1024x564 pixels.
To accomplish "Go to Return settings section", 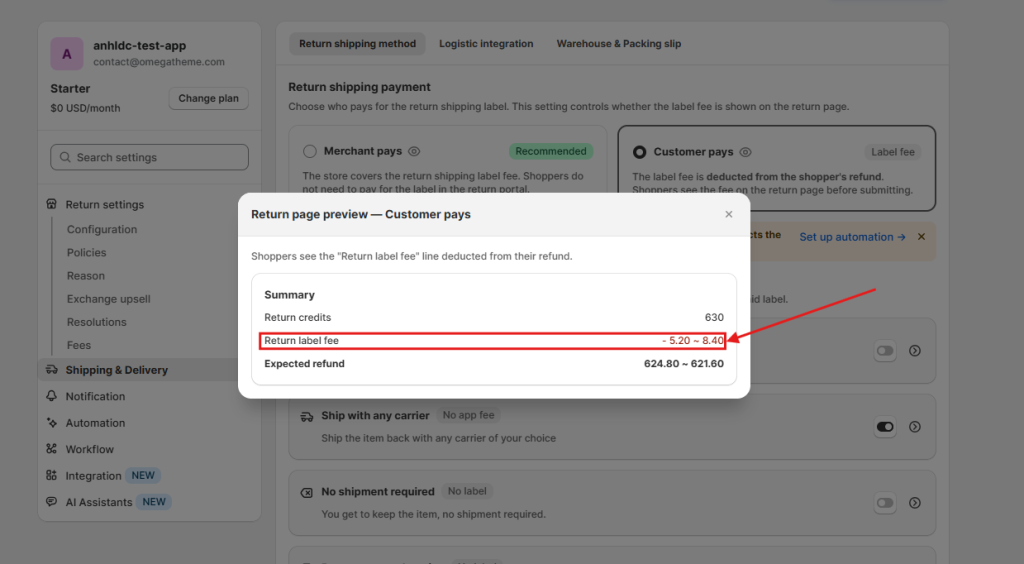I will [104, 204].
